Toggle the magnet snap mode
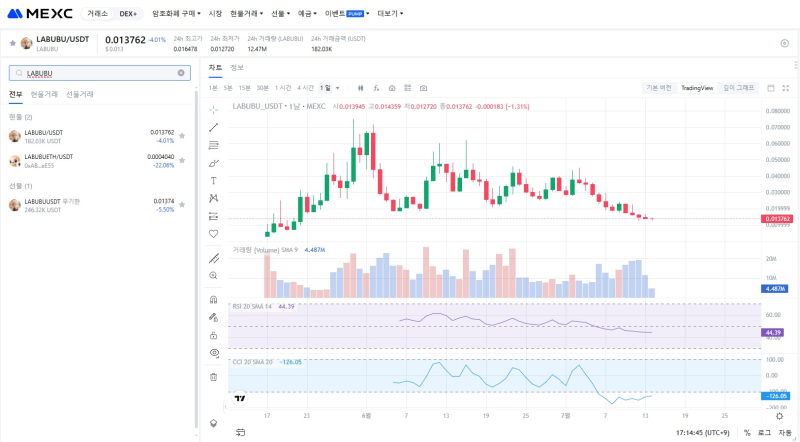Image resolution: width=800 pixels, height=442 pixels. coord(214,300)
